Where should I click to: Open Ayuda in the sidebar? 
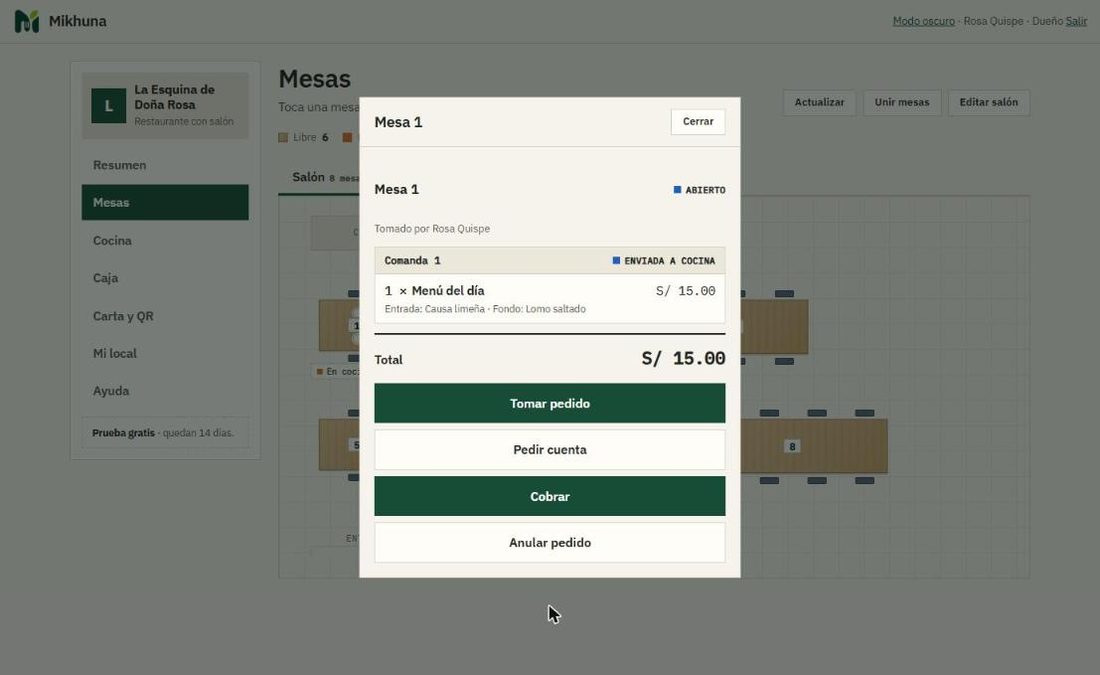tap(165, 391)
